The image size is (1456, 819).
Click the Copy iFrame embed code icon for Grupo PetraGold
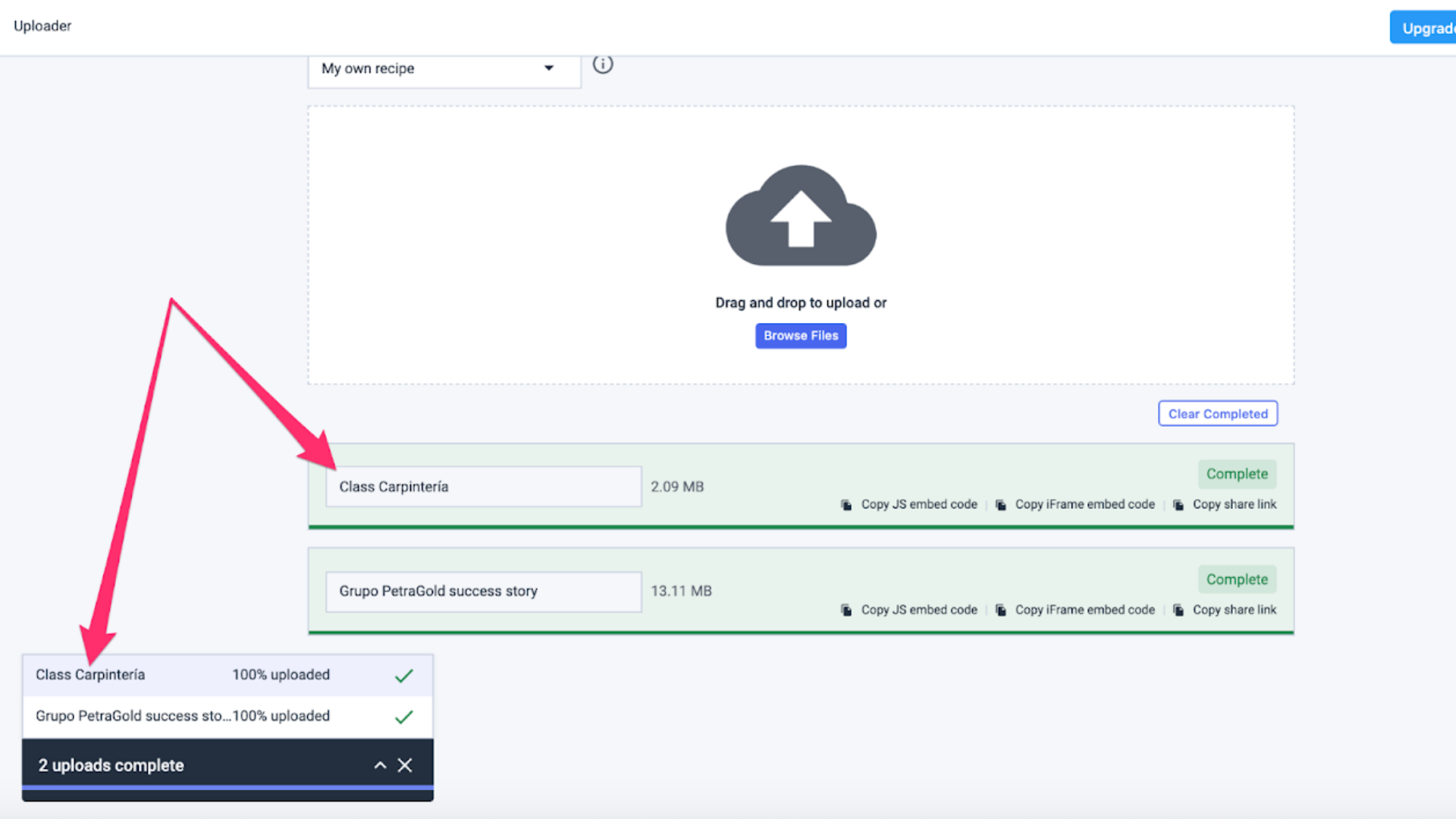(1002, 610)
